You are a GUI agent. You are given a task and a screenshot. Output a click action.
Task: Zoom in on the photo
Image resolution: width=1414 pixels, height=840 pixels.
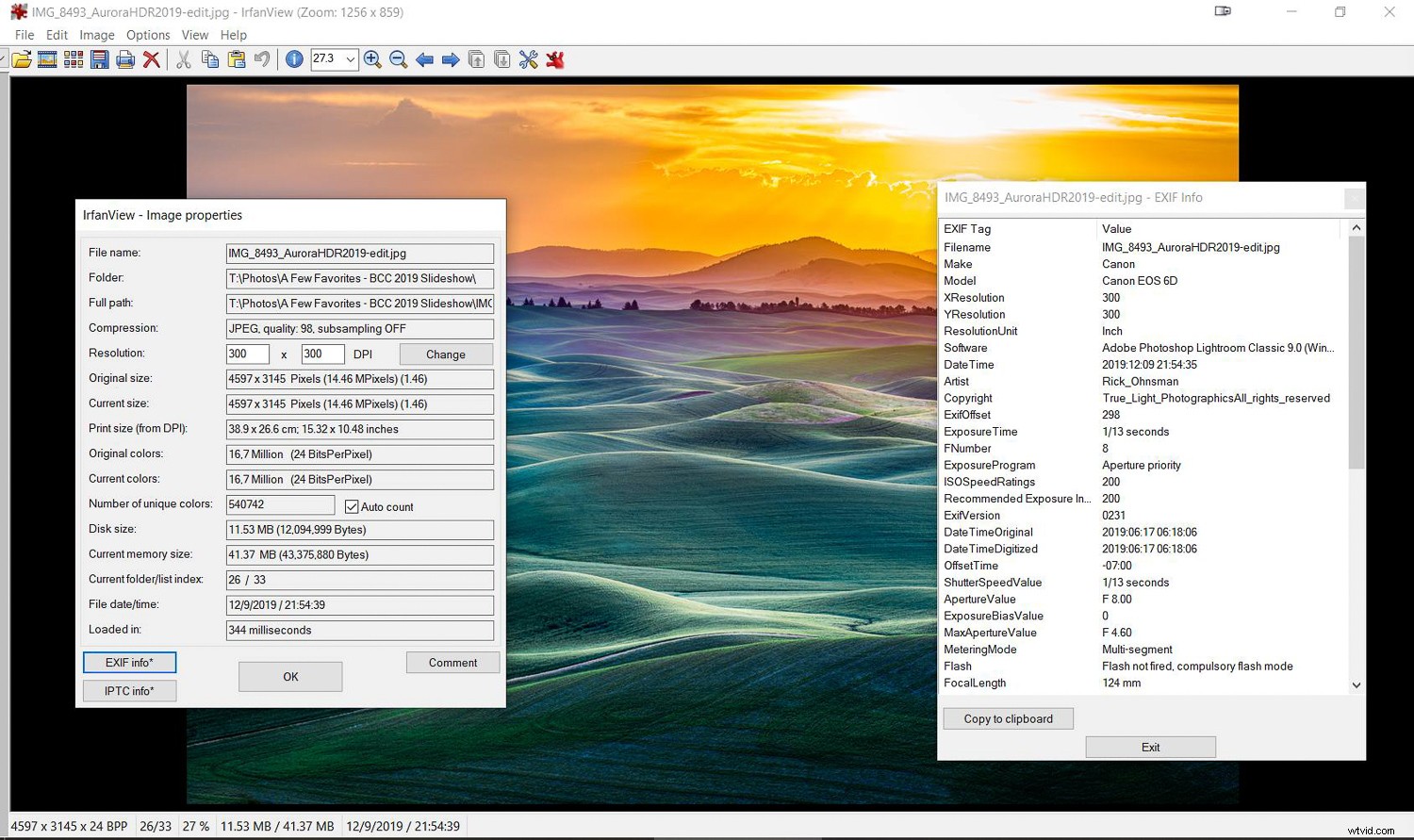point(371,59)
